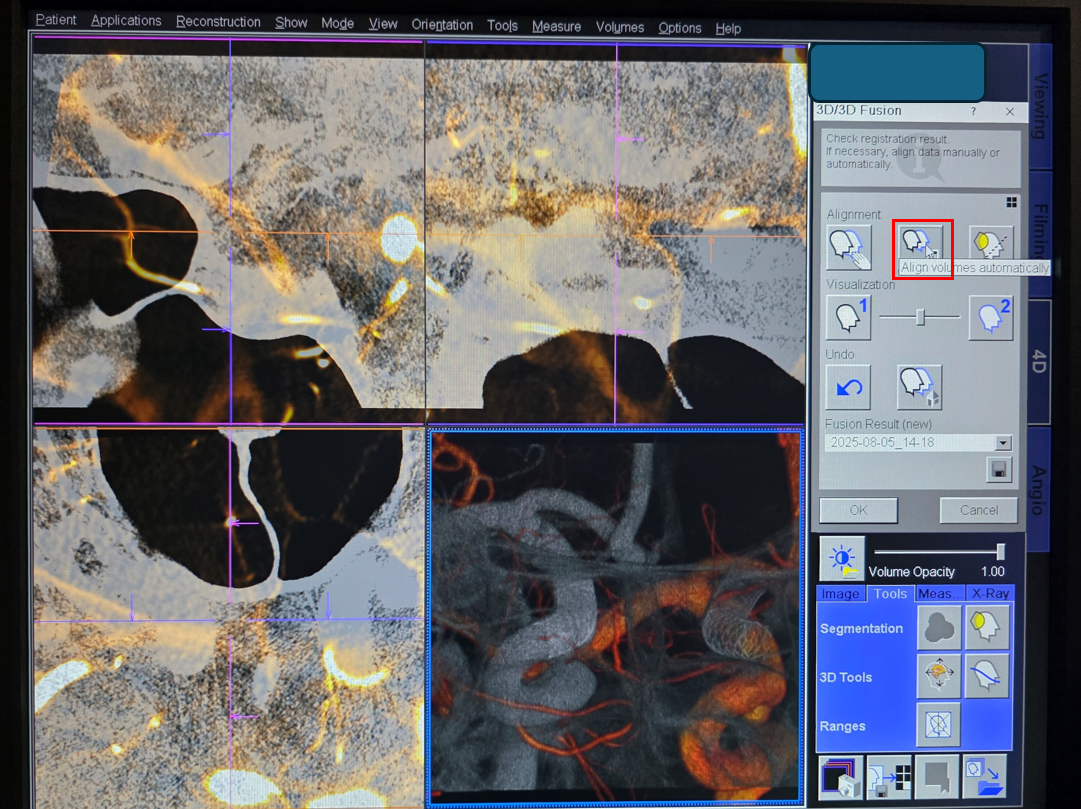This screenshot has height=809, width=1081.
Task: Select the manual volume alignment icon
Action: (x=848, y=247)
